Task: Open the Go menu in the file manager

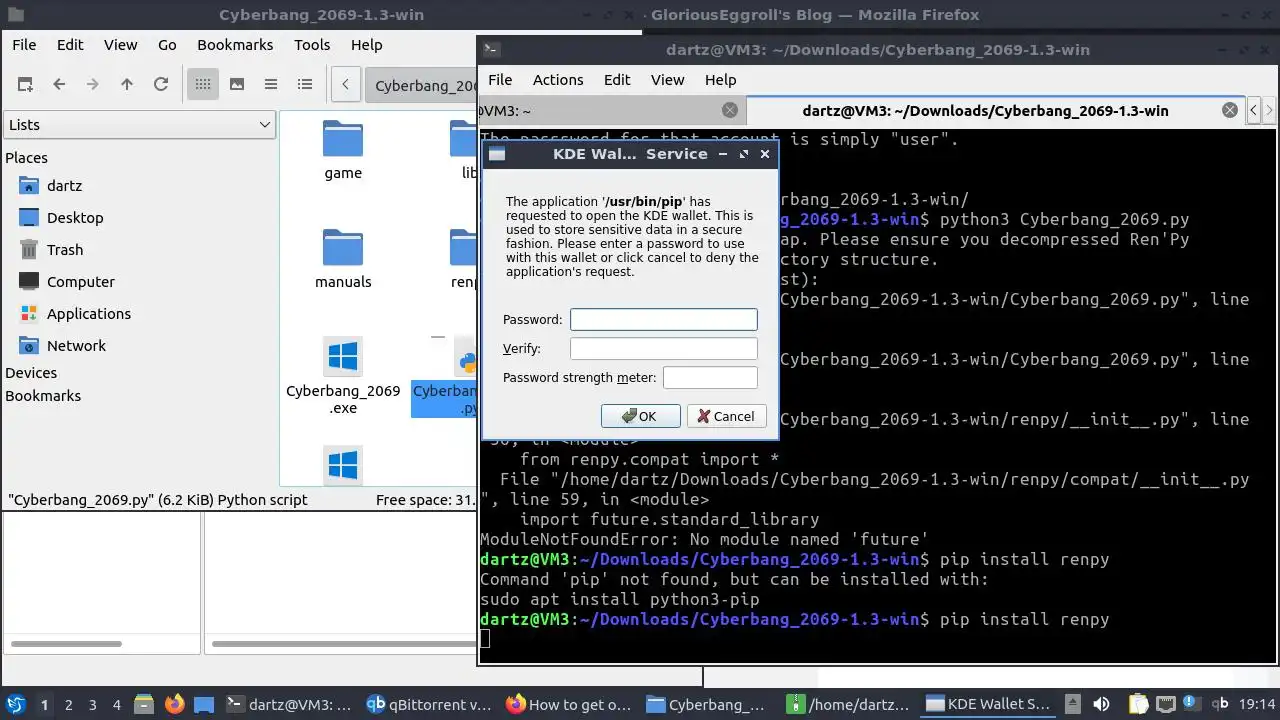Action: click(167, 45)
